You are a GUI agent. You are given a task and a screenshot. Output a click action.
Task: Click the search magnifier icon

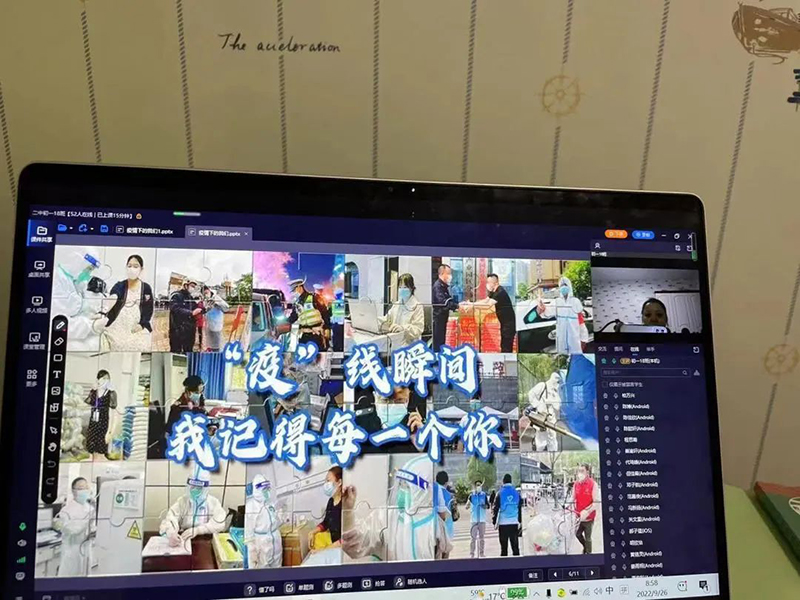(685, 373)
